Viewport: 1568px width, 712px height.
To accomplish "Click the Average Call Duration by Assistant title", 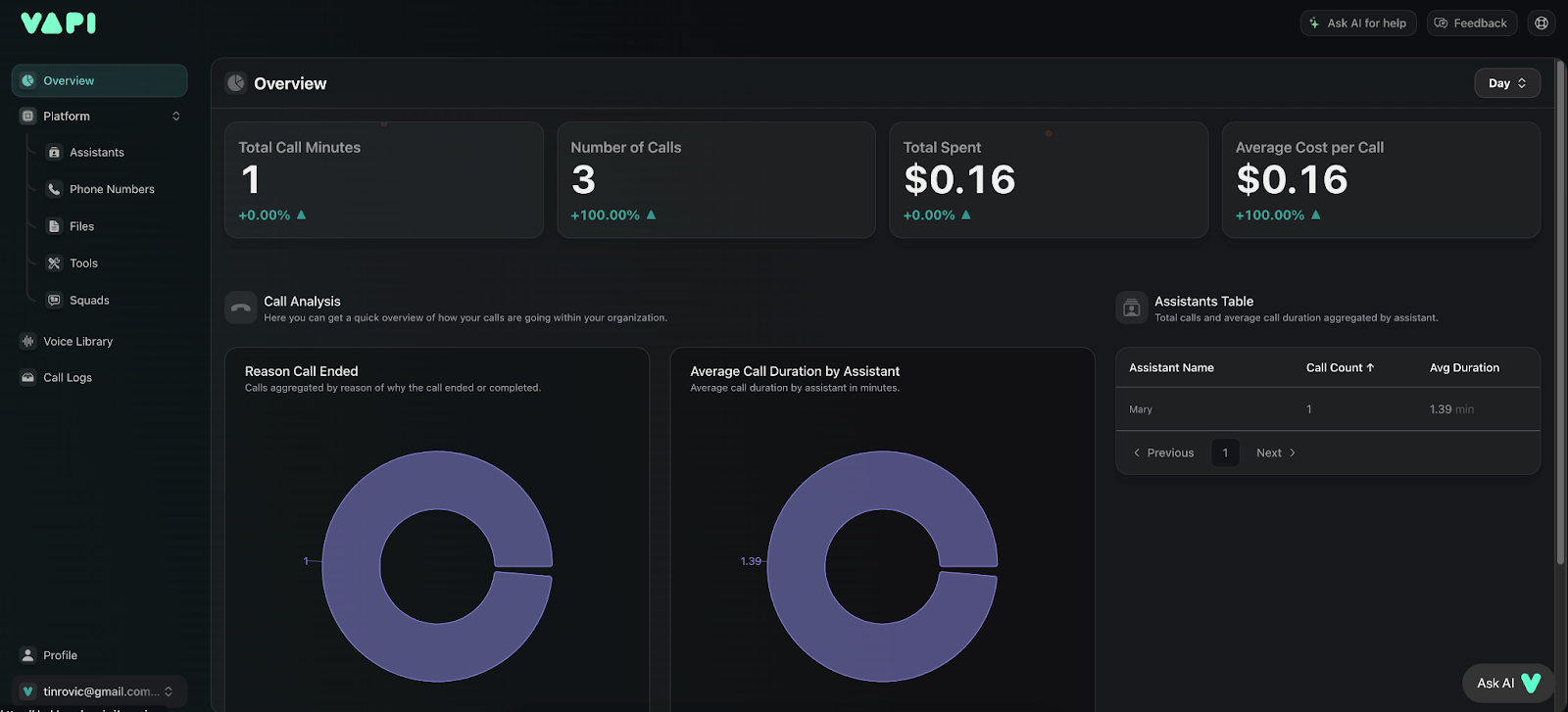I will [795, 371].
